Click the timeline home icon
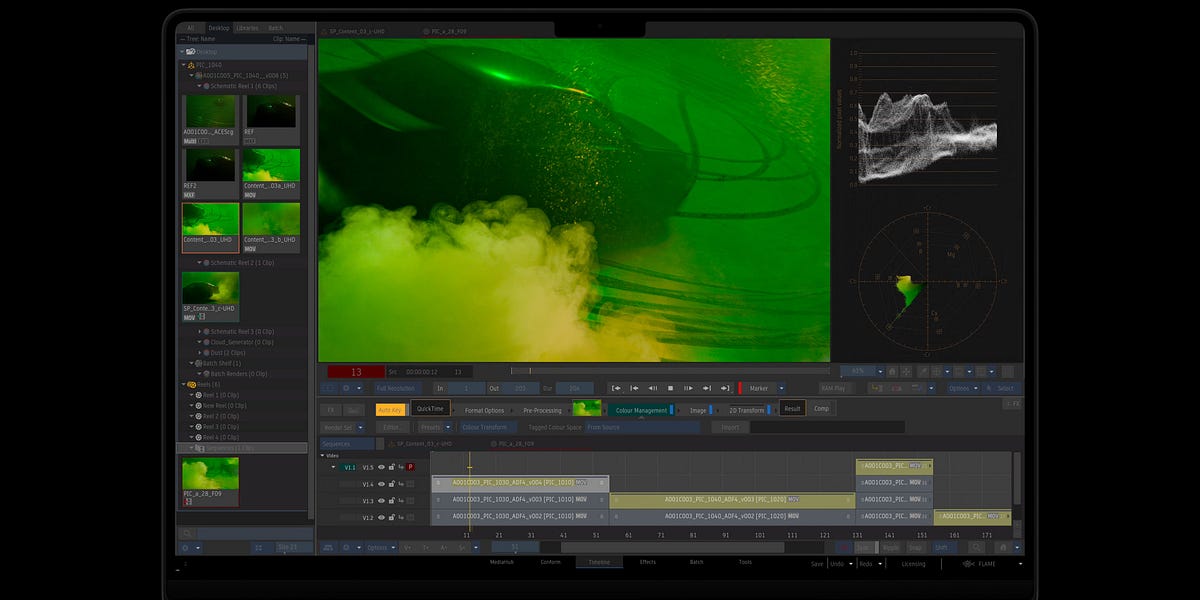 click(1003, 548)
